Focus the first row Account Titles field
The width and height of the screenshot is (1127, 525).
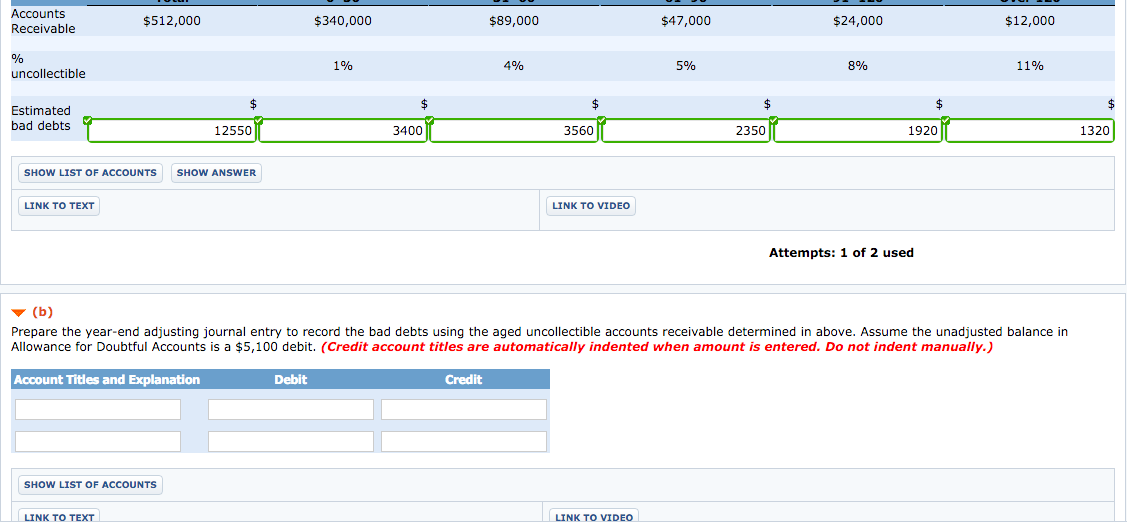coord(98,410)
